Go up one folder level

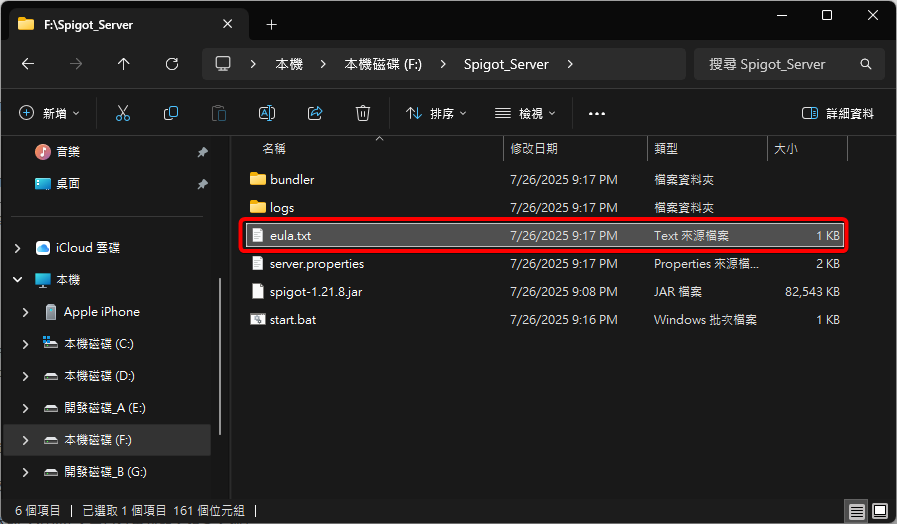click(x=124, y=64)
